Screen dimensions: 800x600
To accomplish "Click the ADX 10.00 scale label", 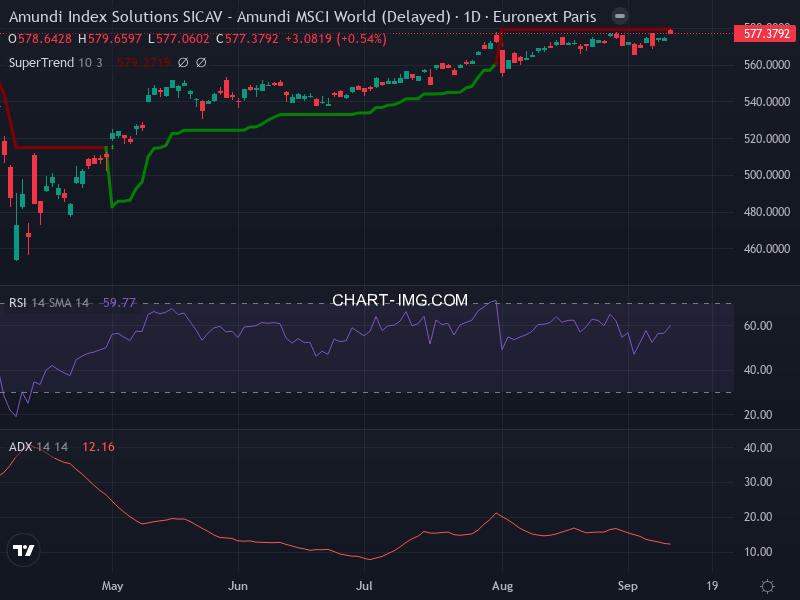I will pos(758,552).
